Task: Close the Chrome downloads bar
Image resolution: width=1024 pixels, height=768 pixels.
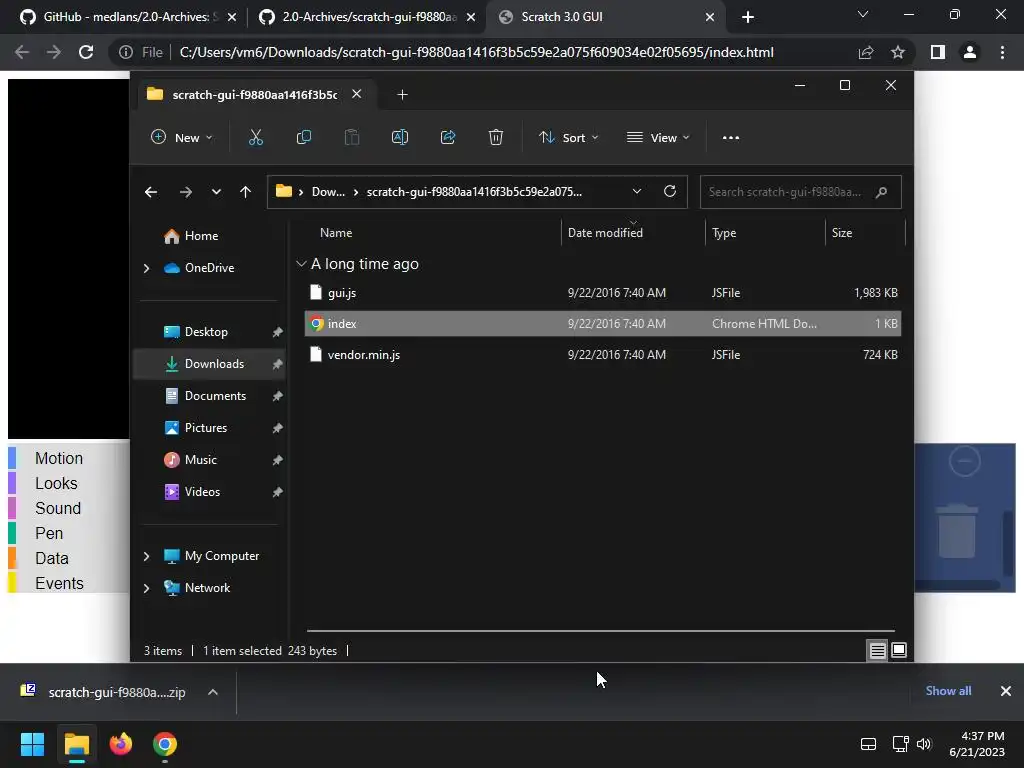Action: tap(1006, 691)
